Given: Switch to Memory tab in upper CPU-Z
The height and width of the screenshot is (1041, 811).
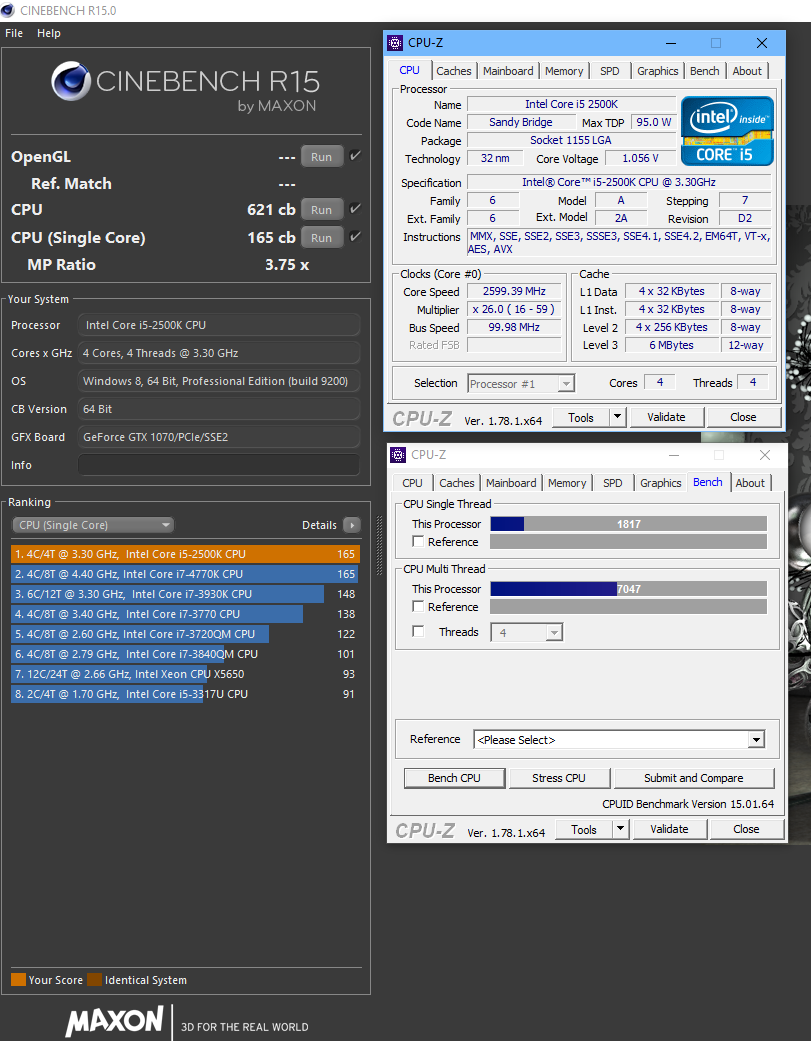Looking at the screenshot, I should point(564,71).
